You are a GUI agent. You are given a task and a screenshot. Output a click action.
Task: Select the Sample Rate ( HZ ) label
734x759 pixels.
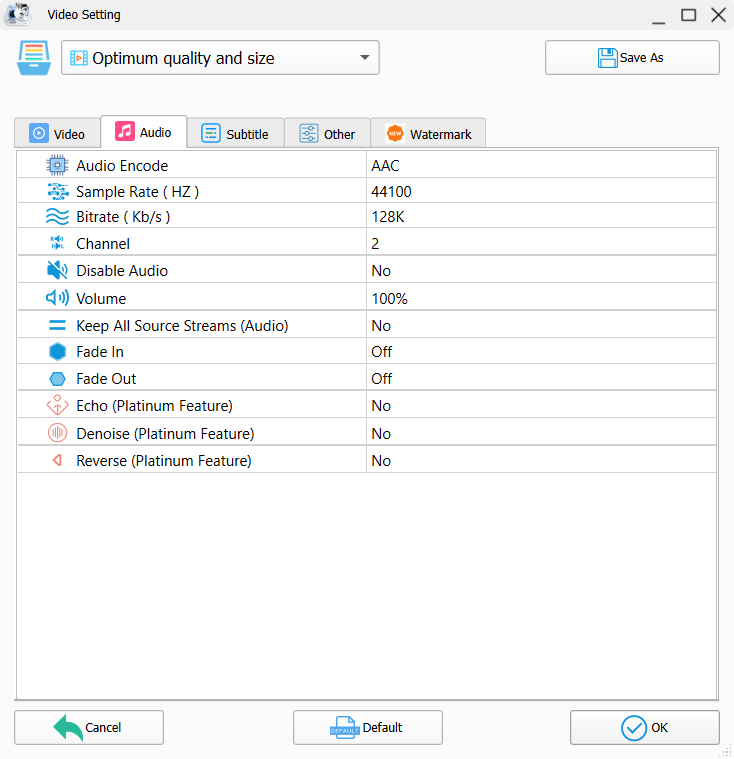point(138,192)
